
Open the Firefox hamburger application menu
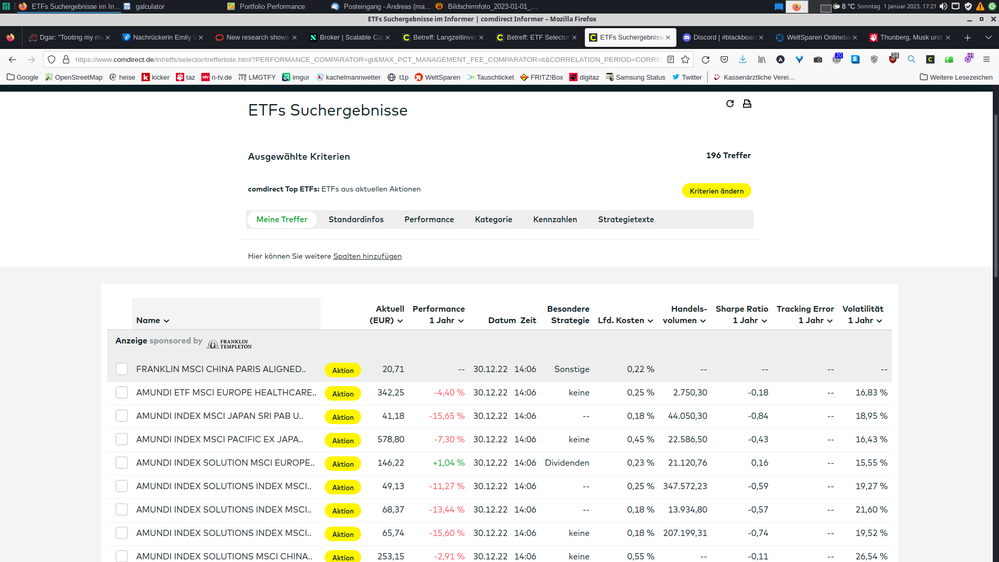pyautogui.click(x=986, y=59)
